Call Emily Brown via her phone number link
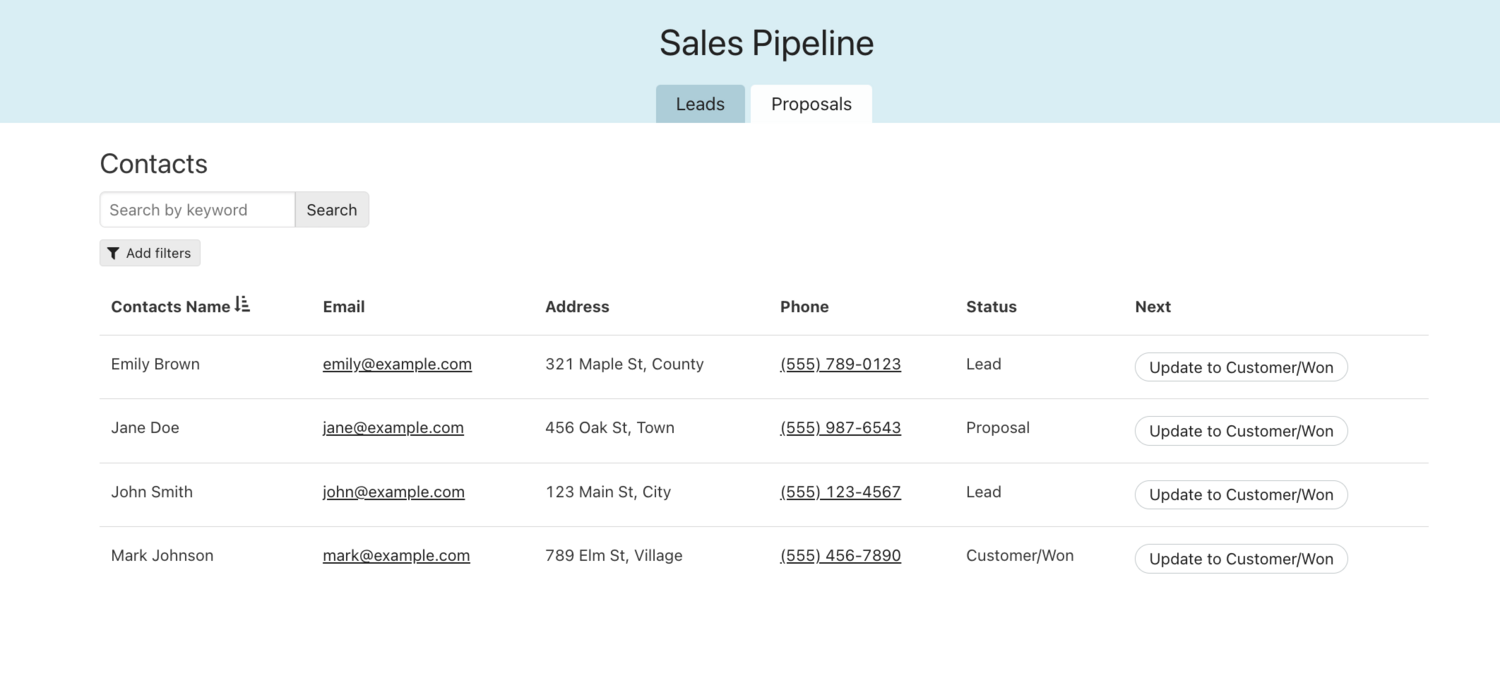 (x=840, y=364)
